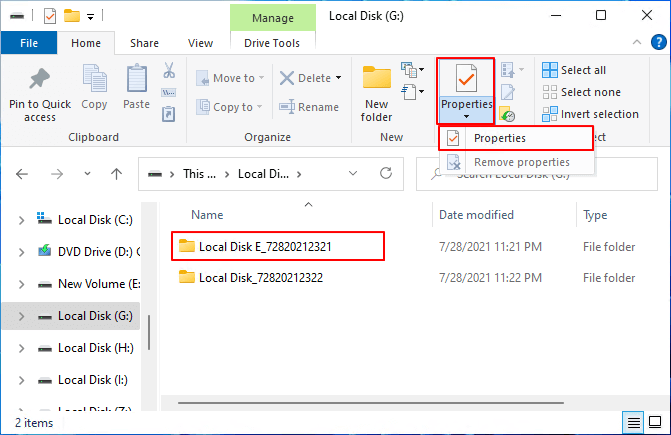Create a folder with New folder icon
The height and width of the screenshot is (435, 671).
(377, 81)
